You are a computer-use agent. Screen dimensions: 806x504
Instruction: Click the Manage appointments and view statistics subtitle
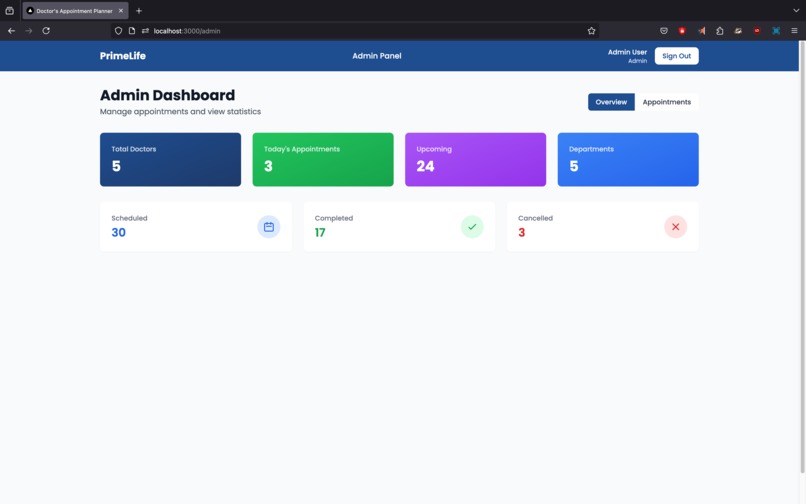pos(180,112)
